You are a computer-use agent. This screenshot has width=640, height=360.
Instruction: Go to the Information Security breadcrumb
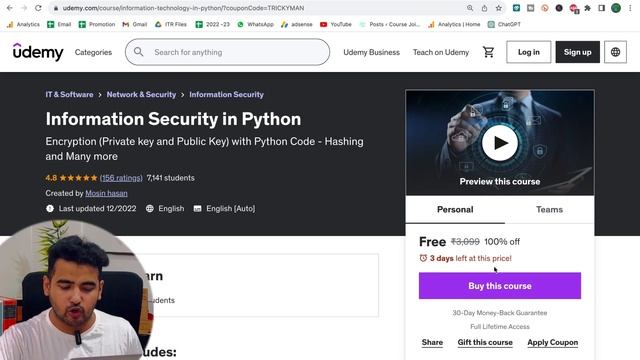pos(227,94)
